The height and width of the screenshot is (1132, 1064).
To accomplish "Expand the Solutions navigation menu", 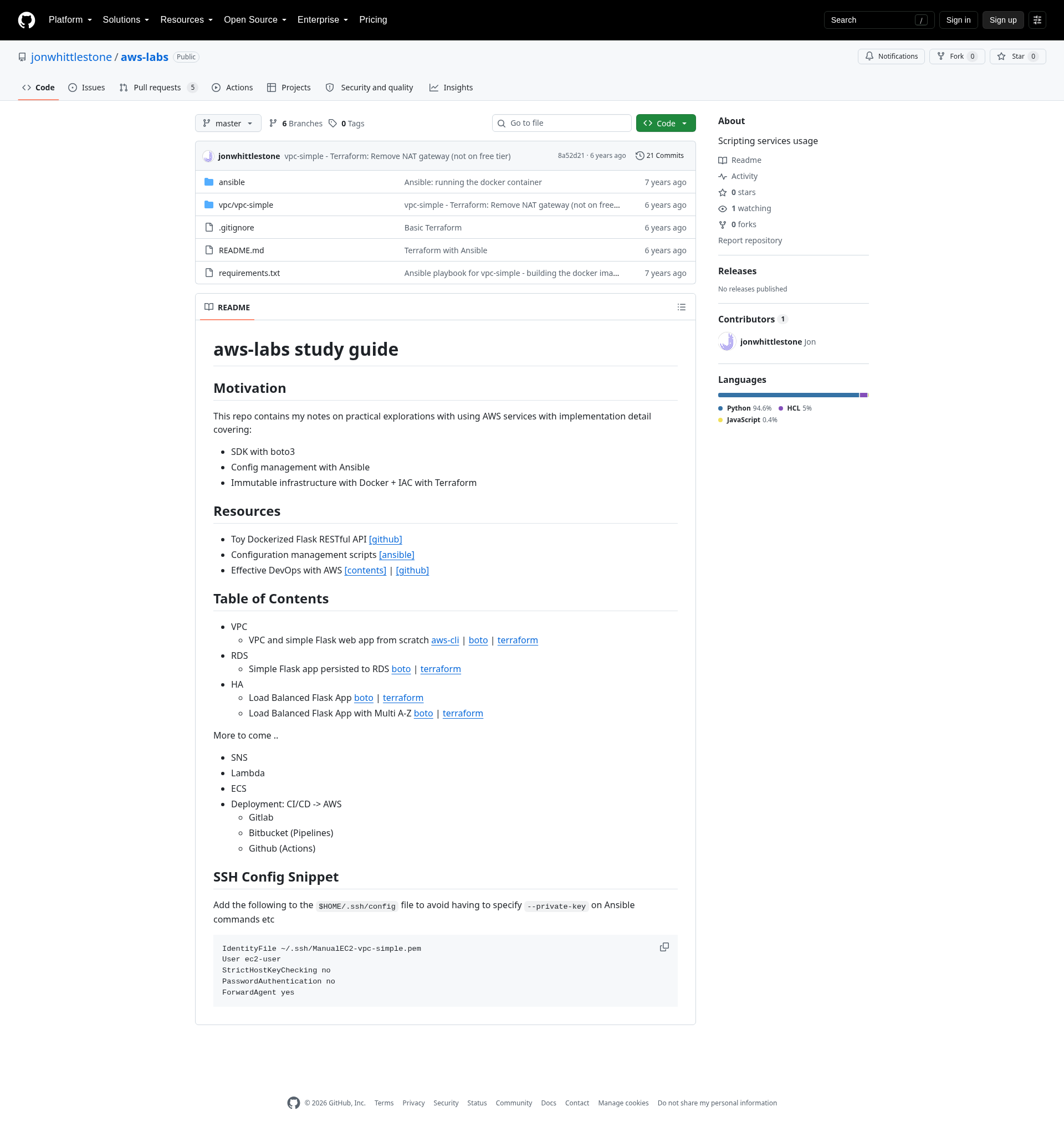I will click(126, 20).
